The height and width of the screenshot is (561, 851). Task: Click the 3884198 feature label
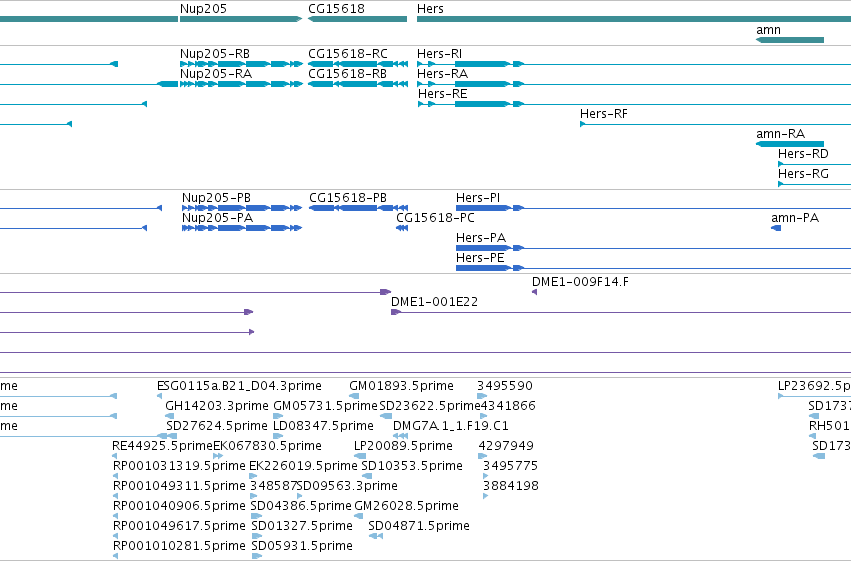[511, 487]
